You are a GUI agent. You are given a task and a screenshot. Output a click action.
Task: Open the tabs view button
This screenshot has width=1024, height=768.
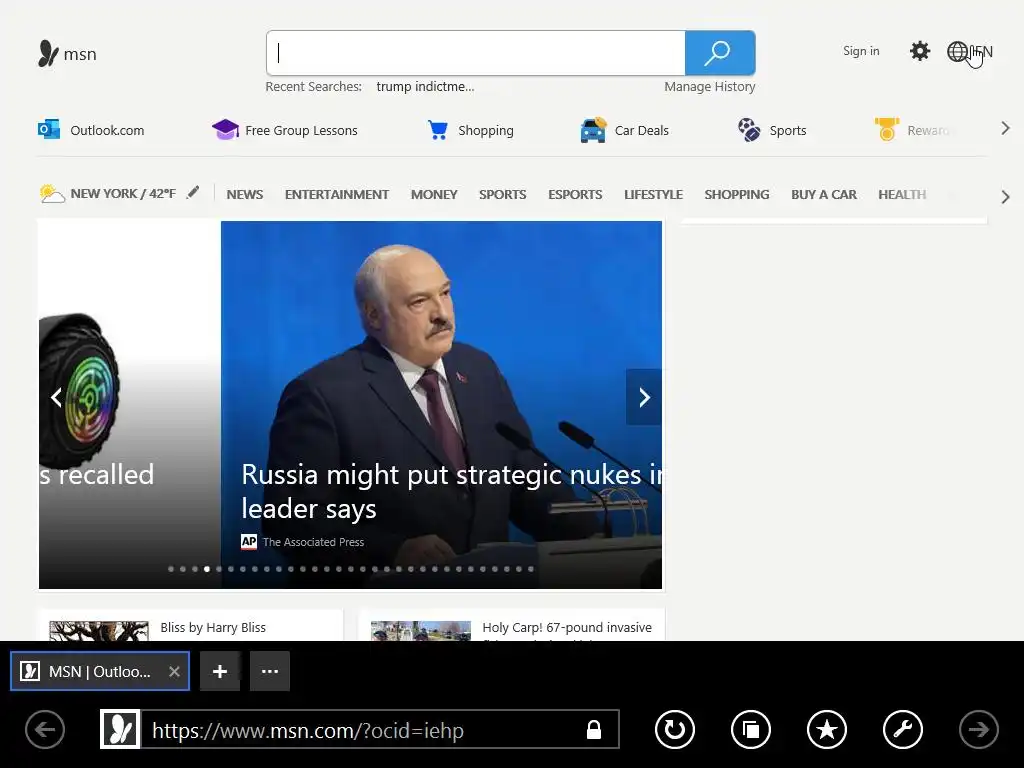[x=751, y=729]
